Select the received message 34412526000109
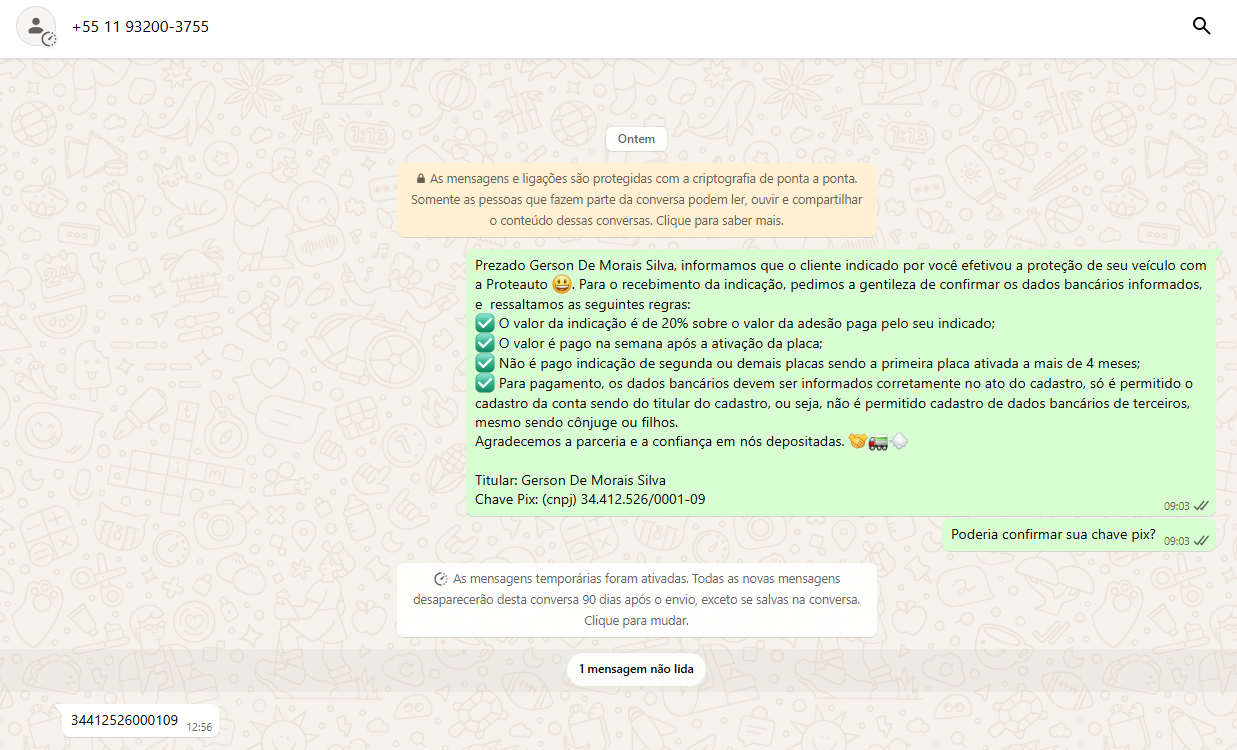 click(x=124, y=720)
